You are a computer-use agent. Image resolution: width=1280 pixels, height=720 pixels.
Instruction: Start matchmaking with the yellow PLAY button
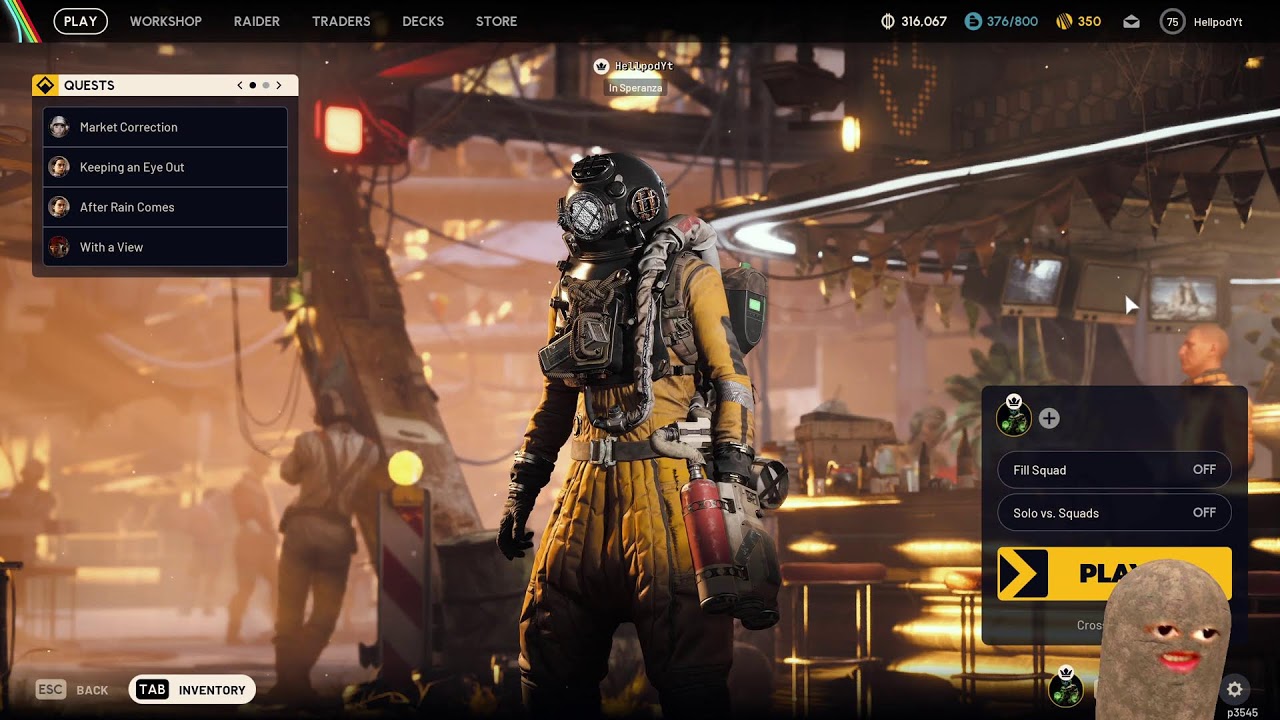point(1114,574)
